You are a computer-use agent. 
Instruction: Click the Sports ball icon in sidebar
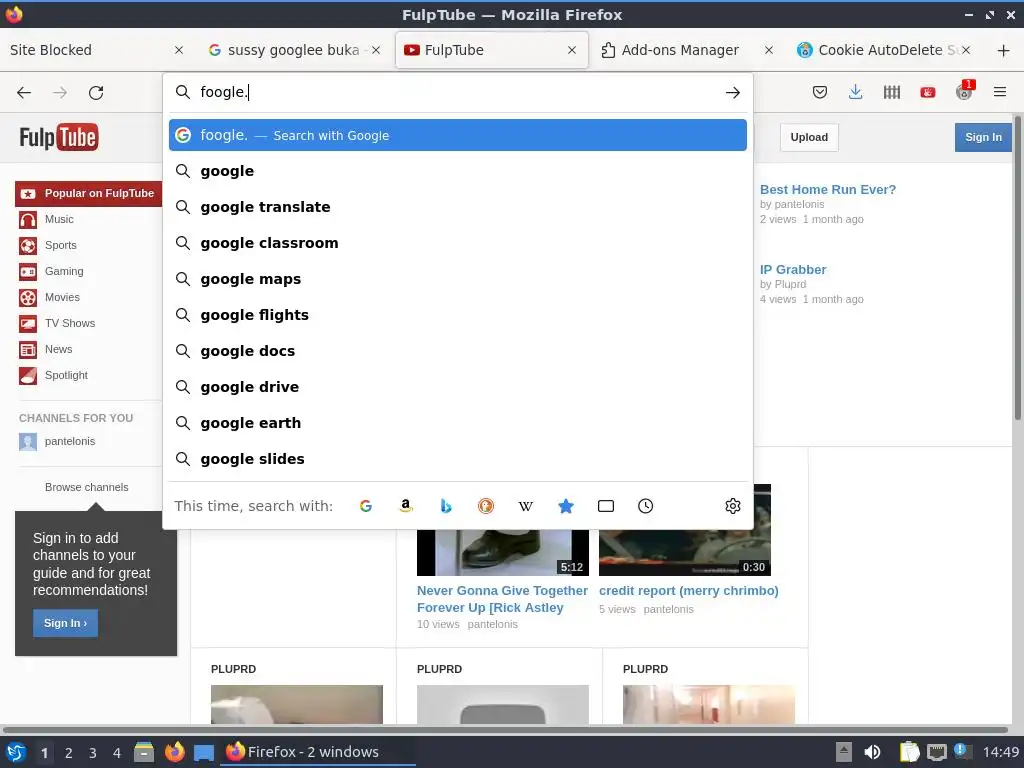coord(28,246)
